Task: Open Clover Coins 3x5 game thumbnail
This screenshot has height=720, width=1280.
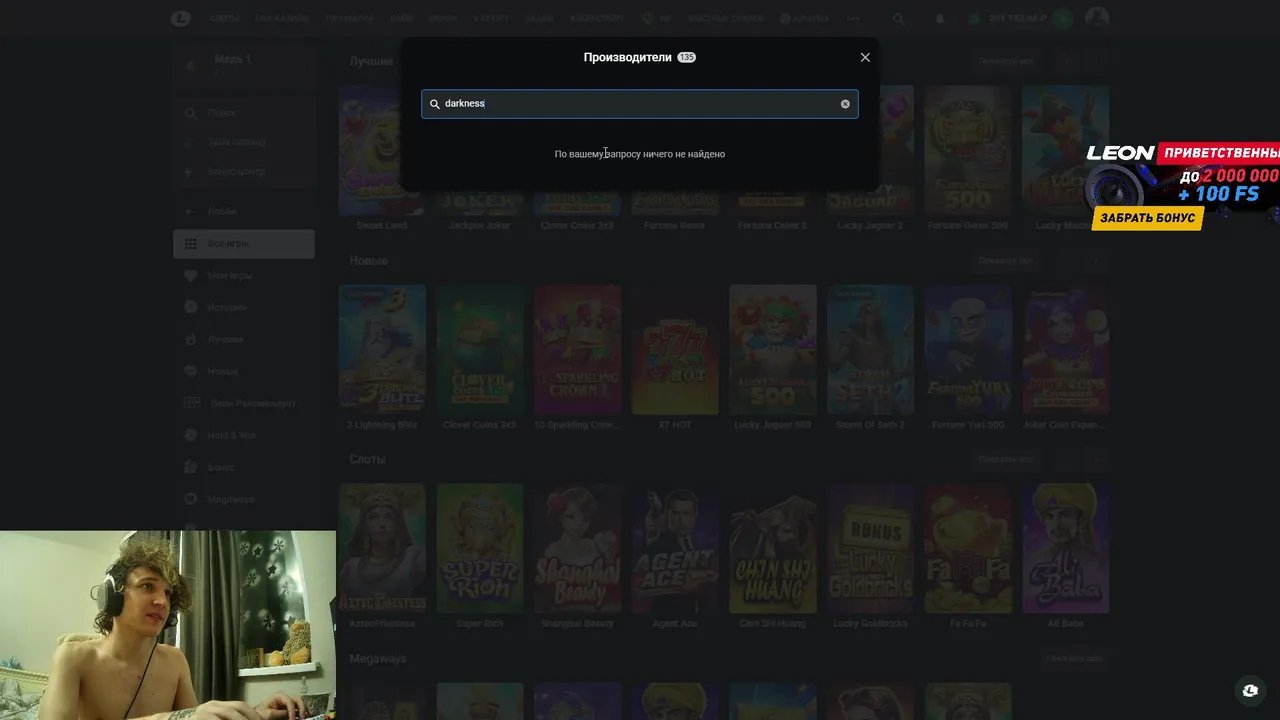Action: point(480,349)
